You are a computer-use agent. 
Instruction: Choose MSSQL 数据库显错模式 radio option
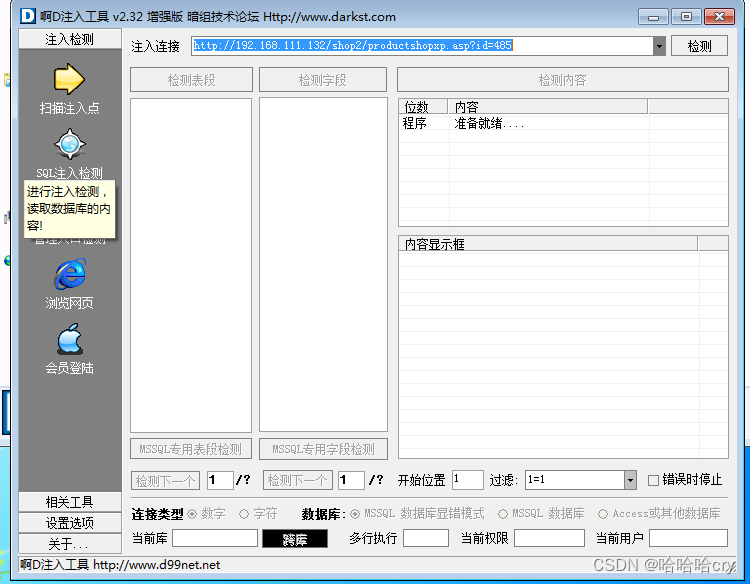tap(355, 514)
